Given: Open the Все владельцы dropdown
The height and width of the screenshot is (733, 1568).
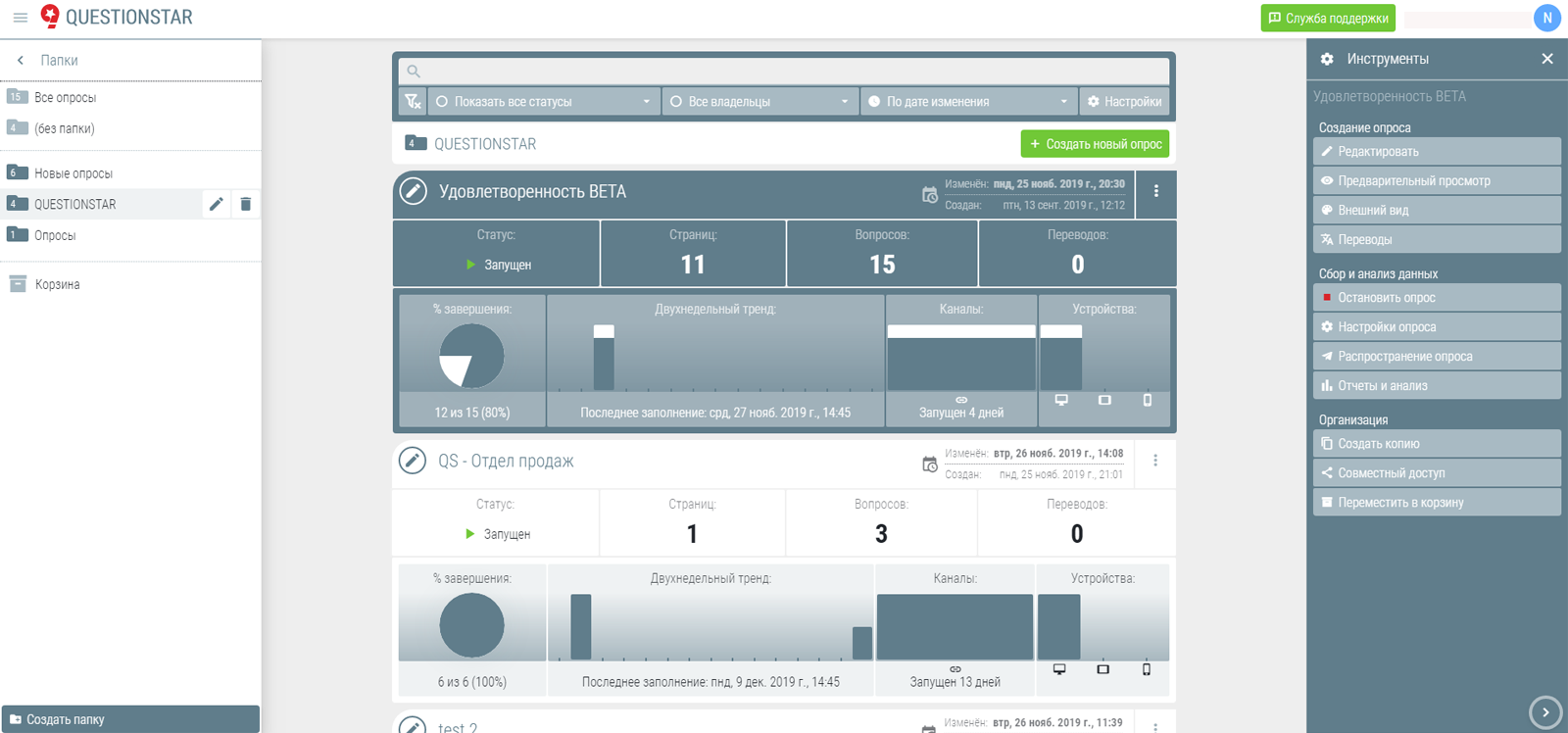Looking at the screenshot, I should tap(759, 102).
